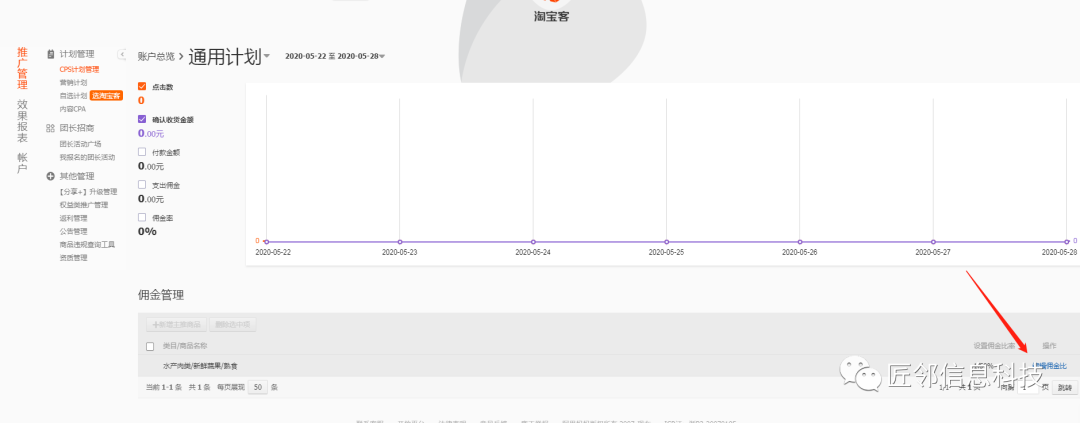Uncheck the 确认收货金额 checkbox

click(142, 119)
